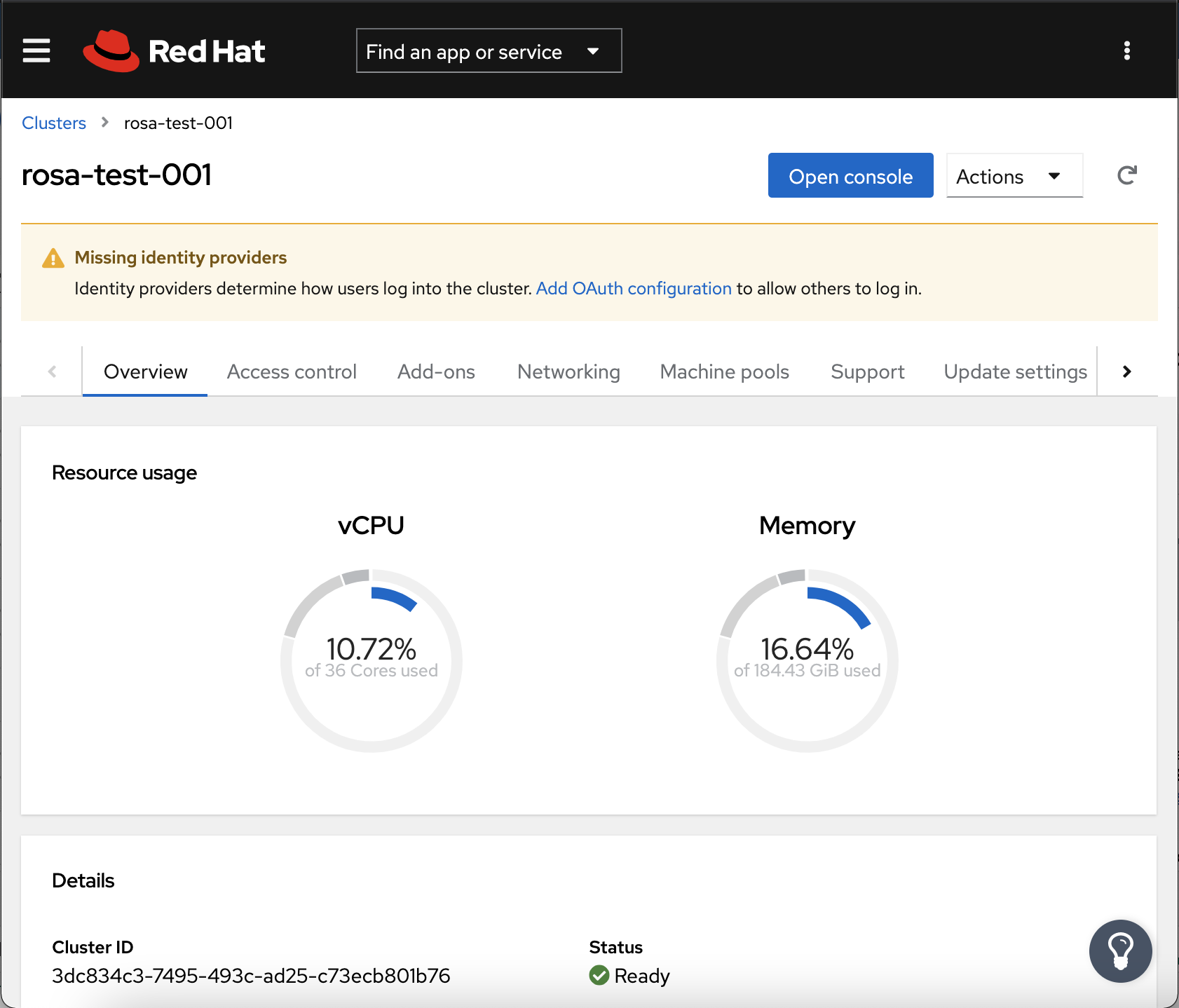Open the hamburger navigation menu
Viewport: 1179px width, 1008px height.
click(x=36, y=50)
